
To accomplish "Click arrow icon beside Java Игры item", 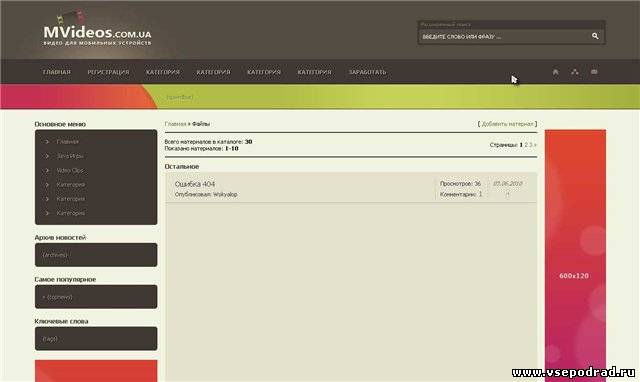I will point(47,156).
